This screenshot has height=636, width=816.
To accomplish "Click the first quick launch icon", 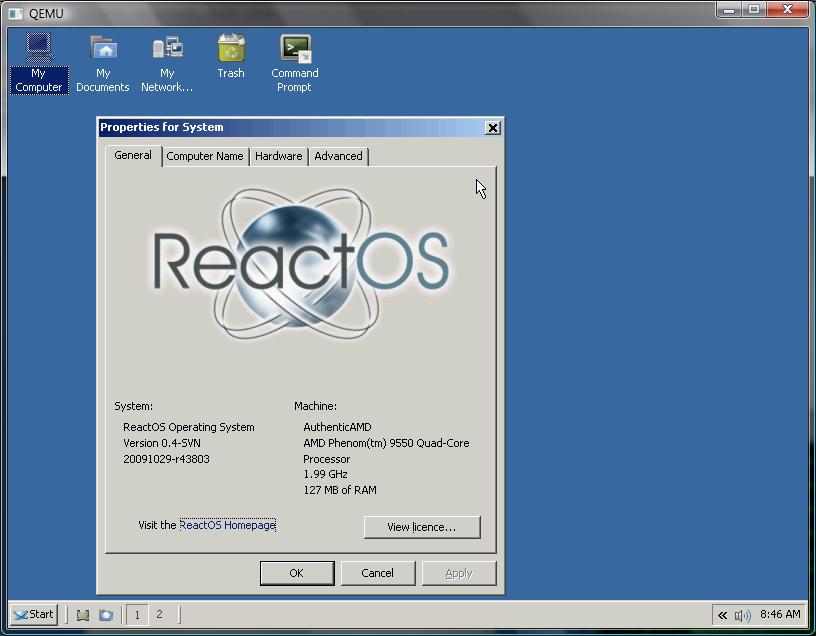I will (x=83, y=615).
